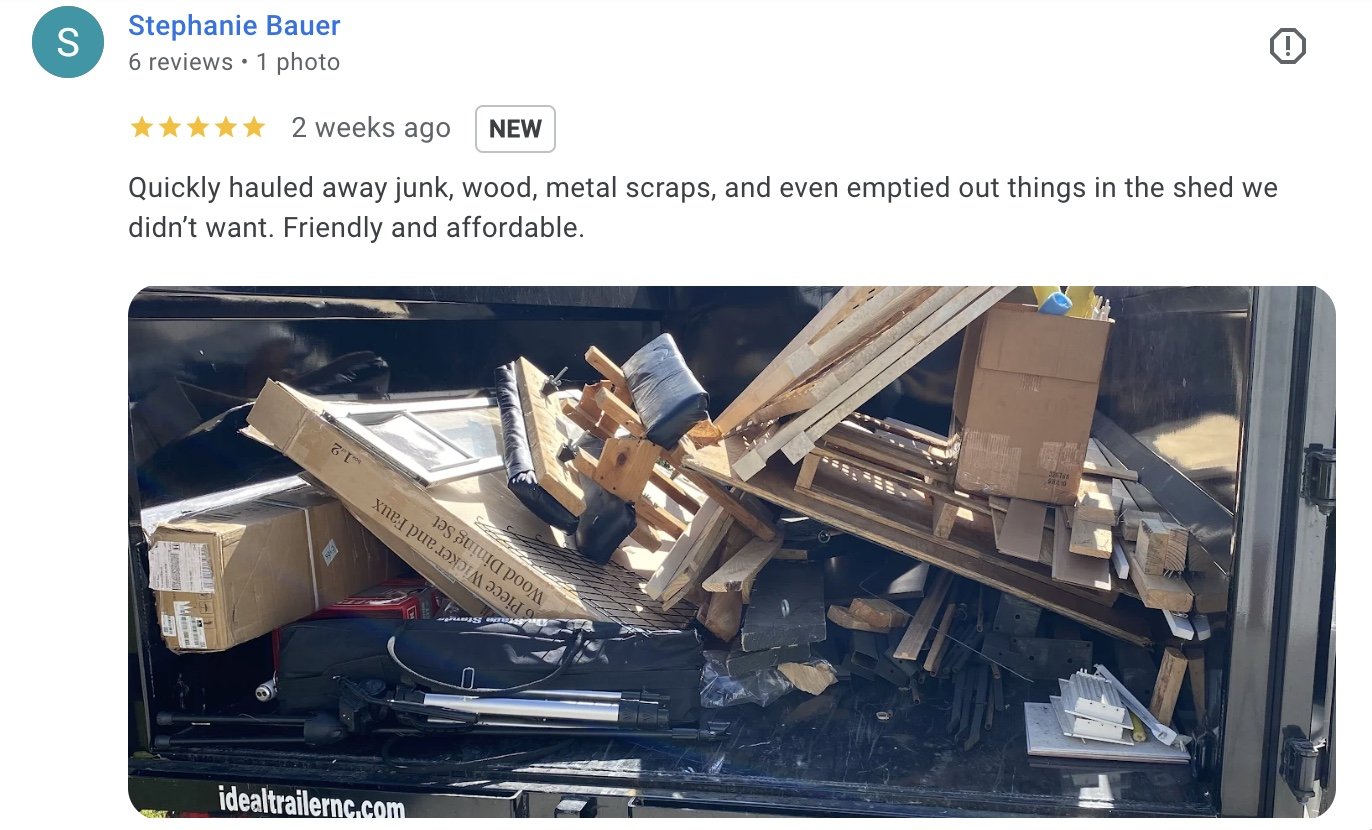This screenshot has width=1372, height=830.
Task: Click the upright cardboard box in the photo
Action: coord(1032,401)
